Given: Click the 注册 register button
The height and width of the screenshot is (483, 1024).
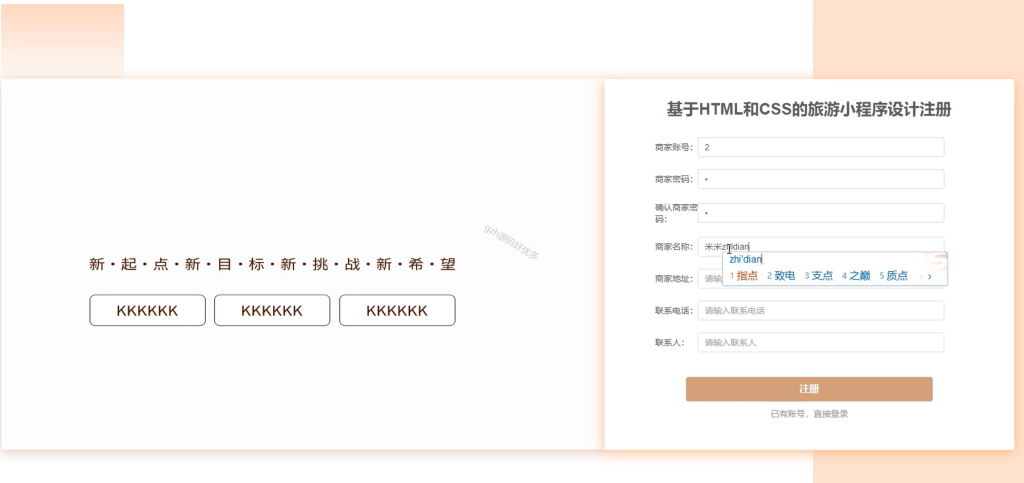Looking at the screenshot, I should (809, 389).
